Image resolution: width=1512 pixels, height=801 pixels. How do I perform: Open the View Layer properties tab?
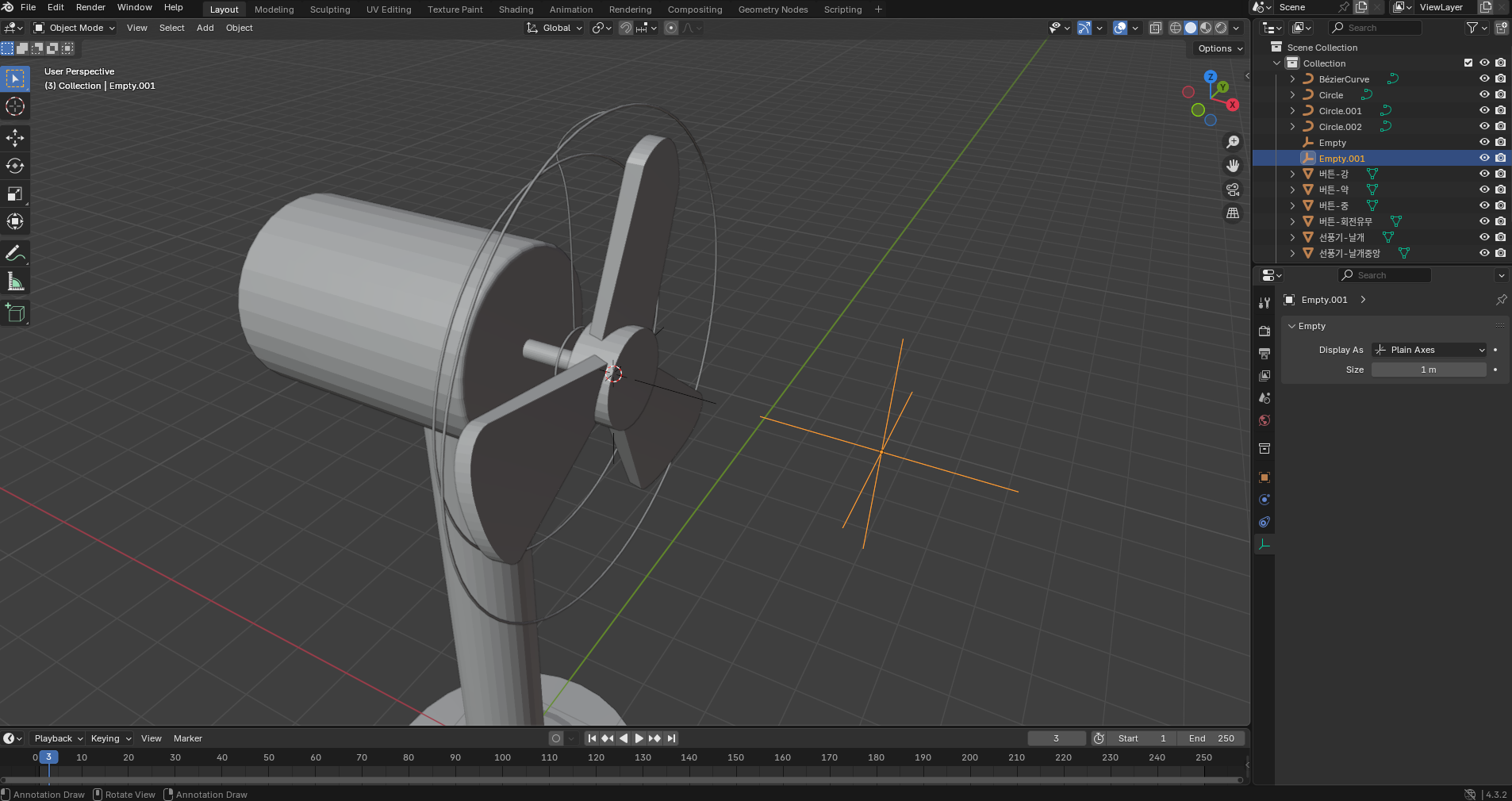pos(1264,375)
